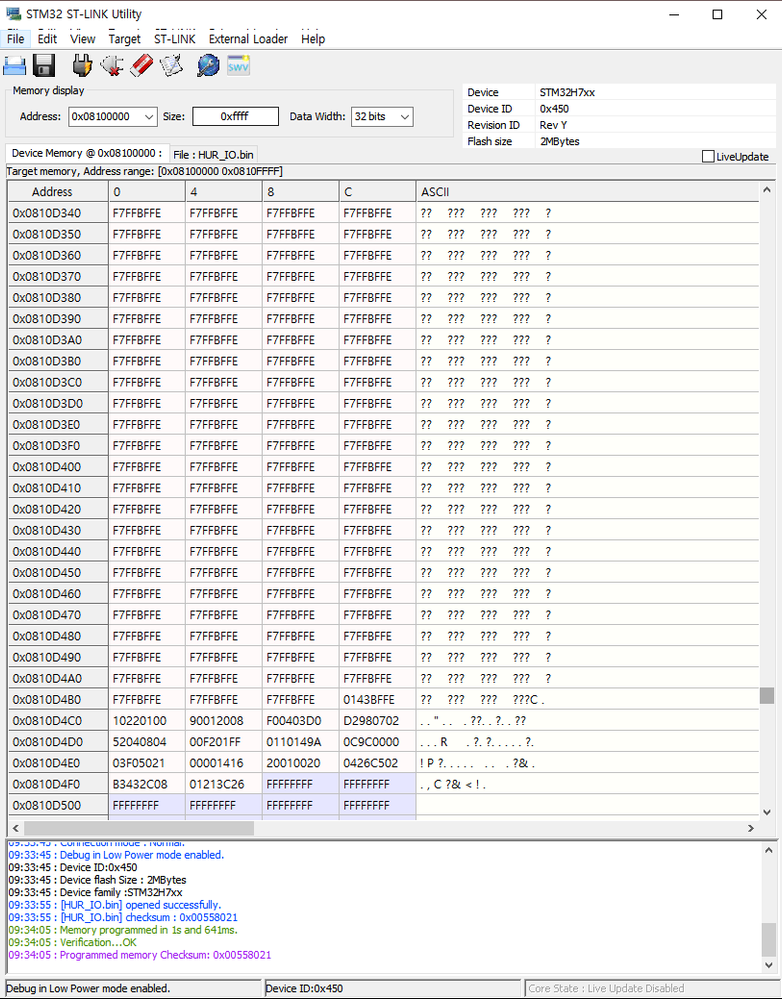Enable the LiveUpdate checkbox

click(707, 156)
